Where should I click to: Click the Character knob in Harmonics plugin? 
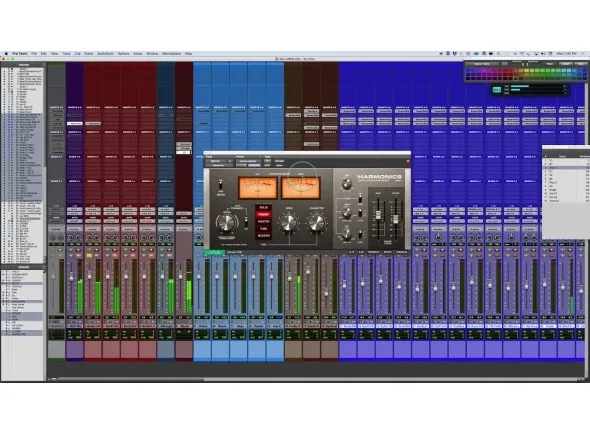[316, 223]
